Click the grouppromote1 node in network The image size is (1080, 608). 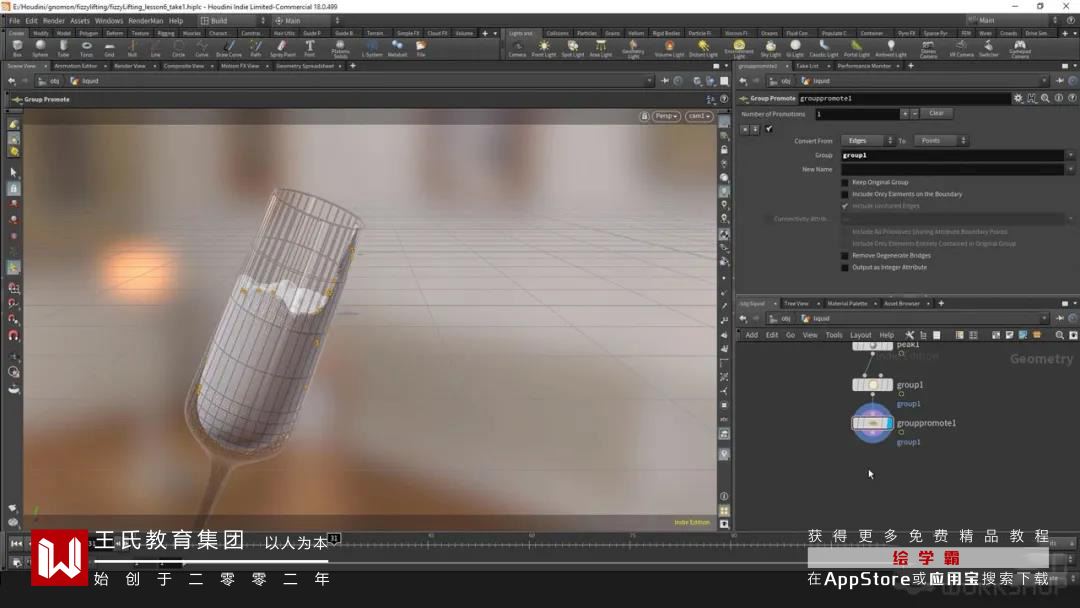tap(872, 424)
